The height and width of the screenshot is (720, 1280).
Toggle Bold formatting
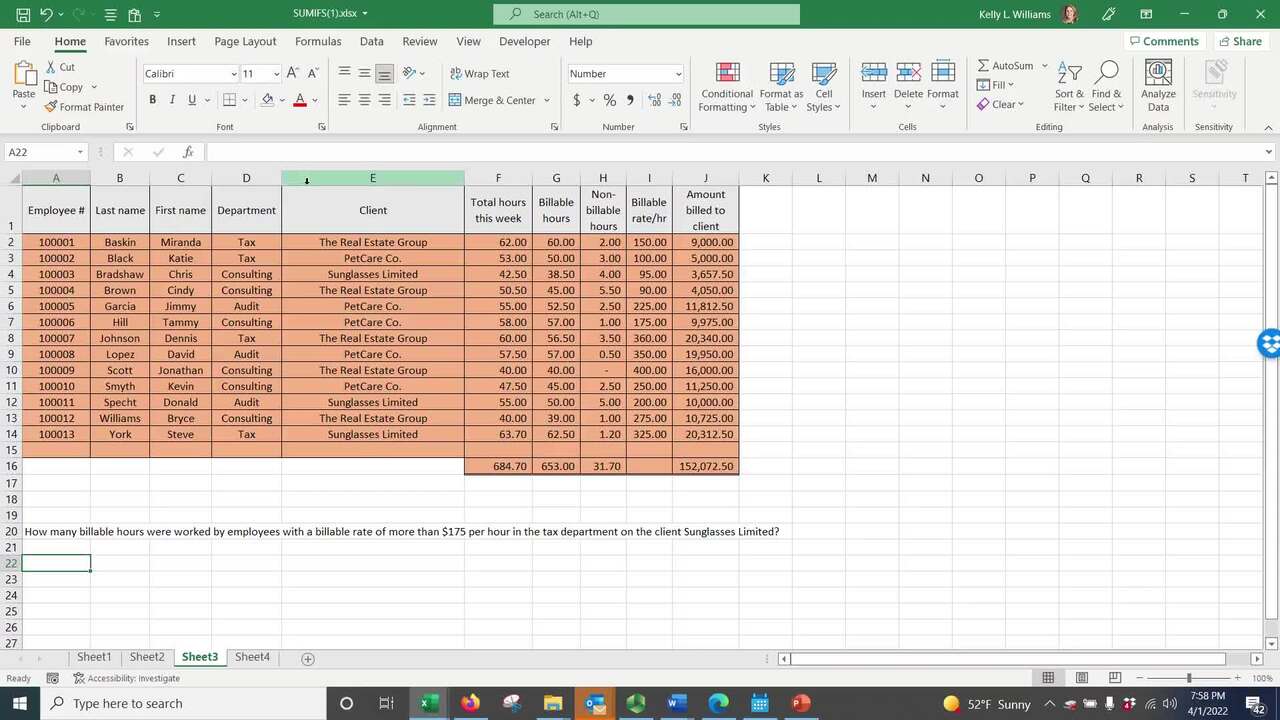pyautogui.click(x=152, y=100)
